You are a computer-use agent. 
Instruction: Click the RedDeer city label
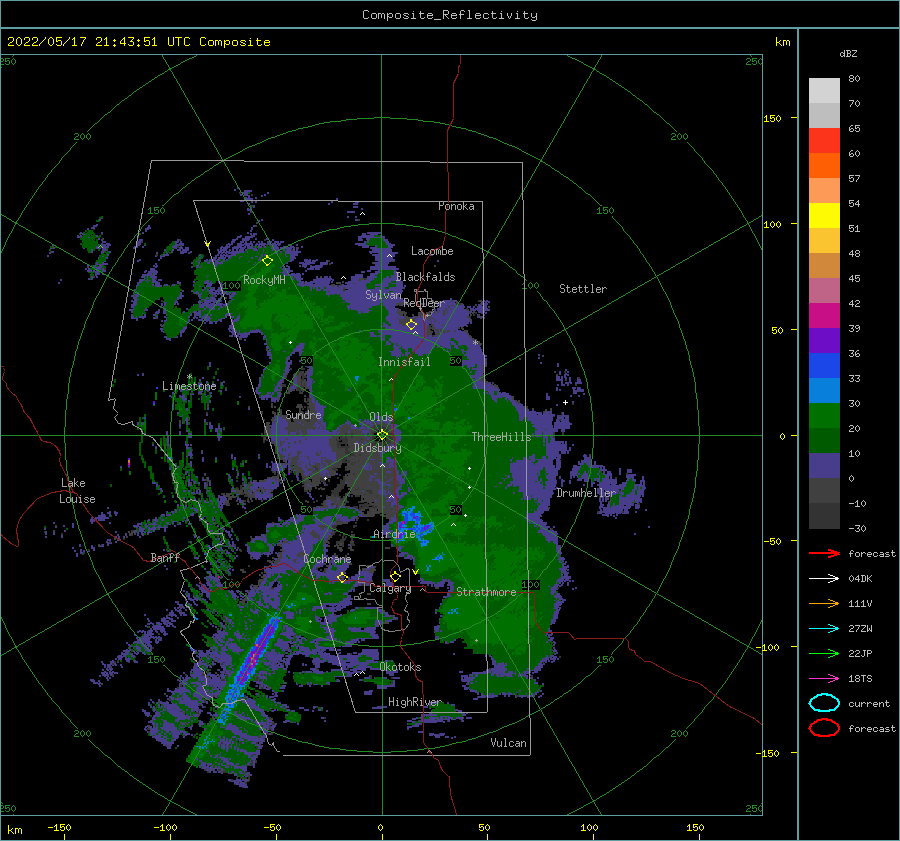coord(424,303)
